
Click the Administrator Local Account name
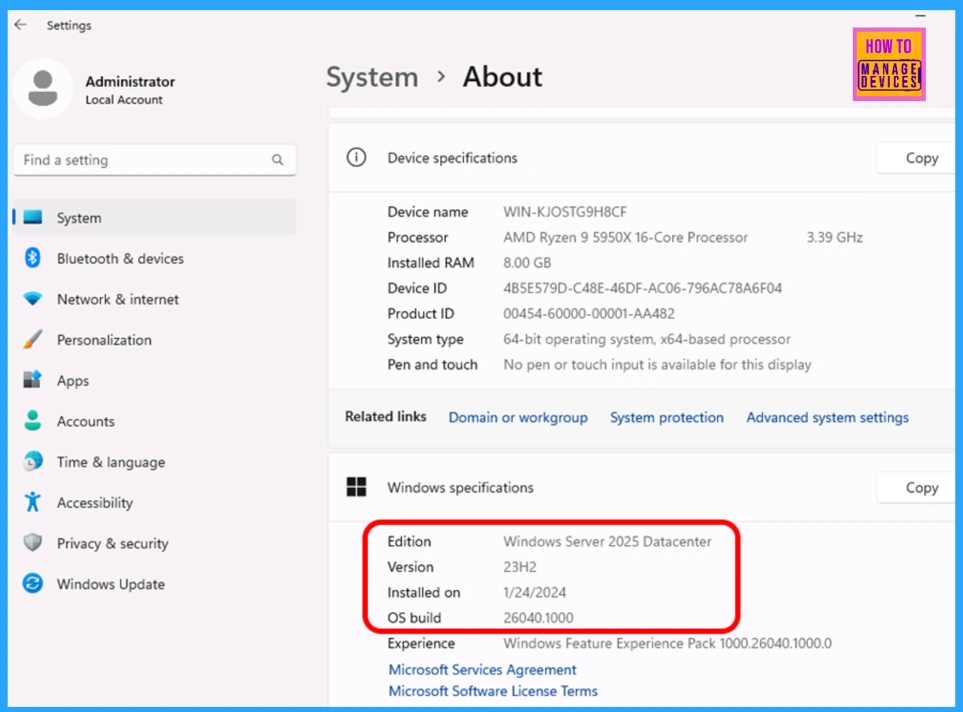(130, 90)
